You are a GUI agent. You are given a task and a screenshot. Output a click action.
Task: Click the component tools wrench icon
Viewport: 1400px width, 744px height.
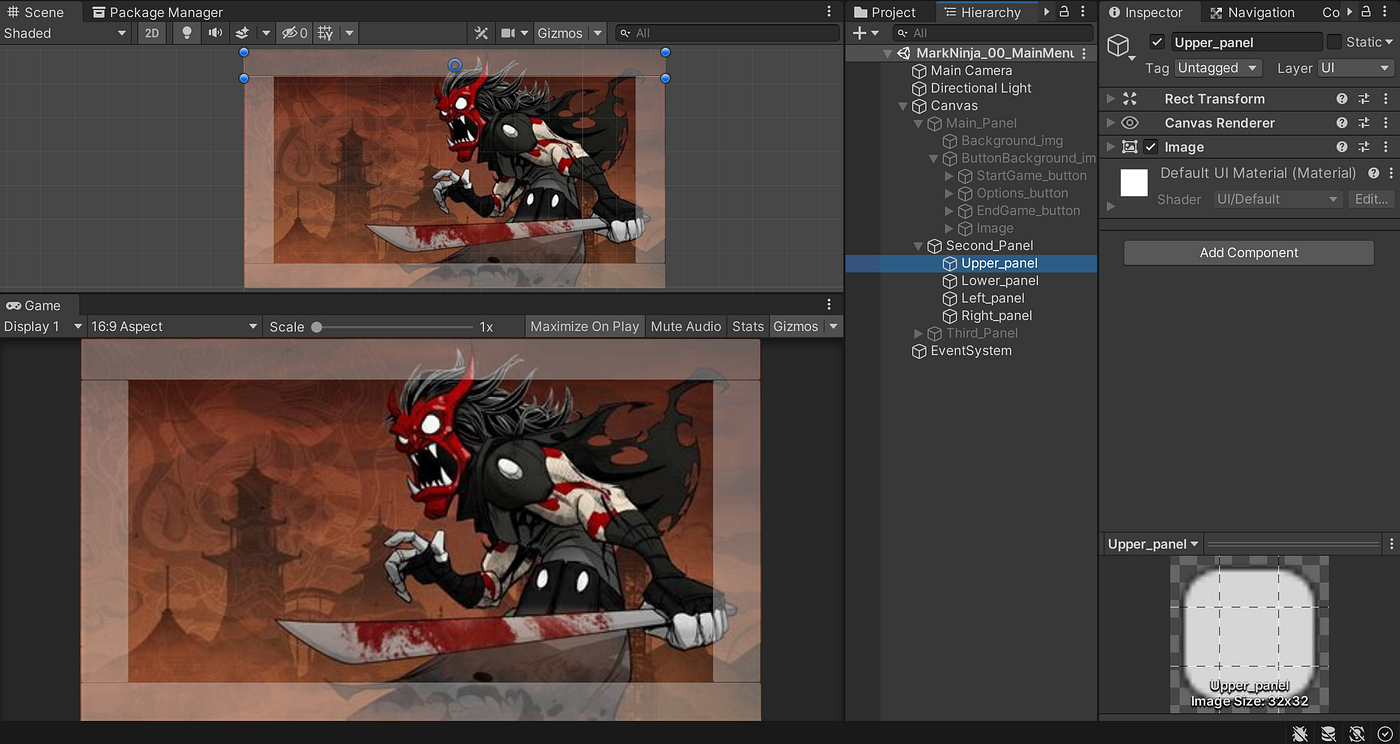479,32
